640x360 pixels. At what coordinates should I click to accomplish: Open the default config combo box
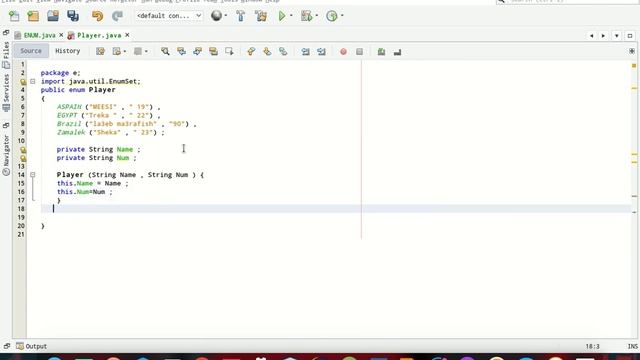169,16
